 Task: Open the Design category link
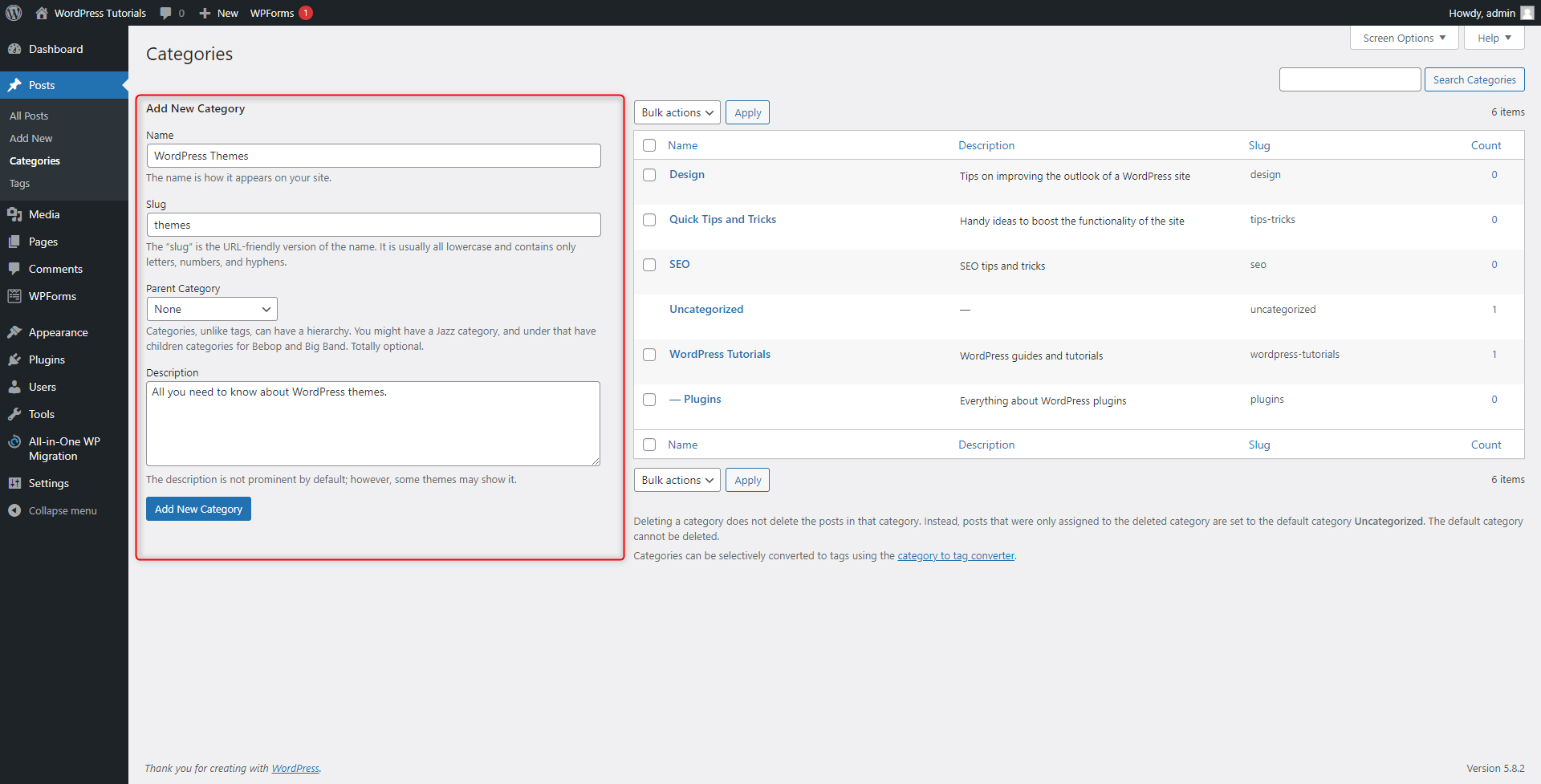pos(687,174)
